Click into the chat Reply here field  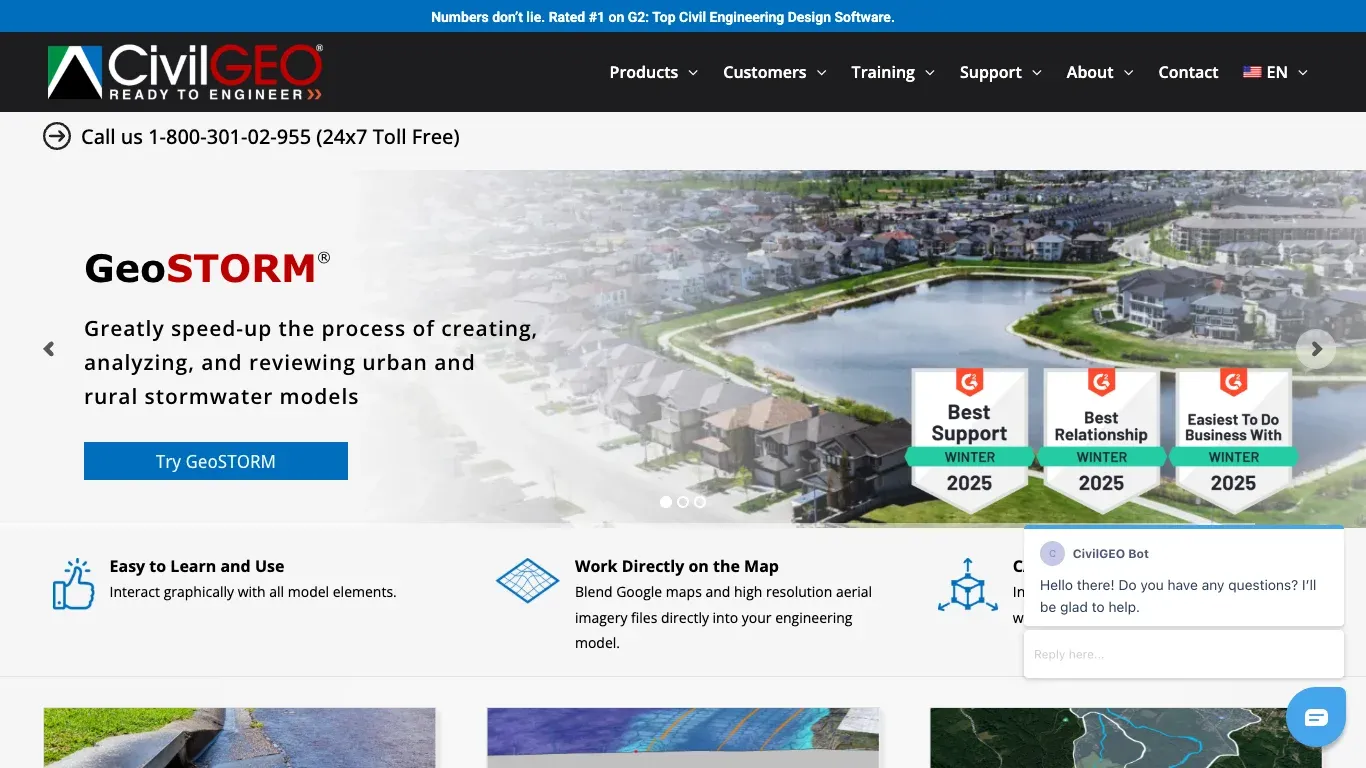click(x=1184, y=654)
